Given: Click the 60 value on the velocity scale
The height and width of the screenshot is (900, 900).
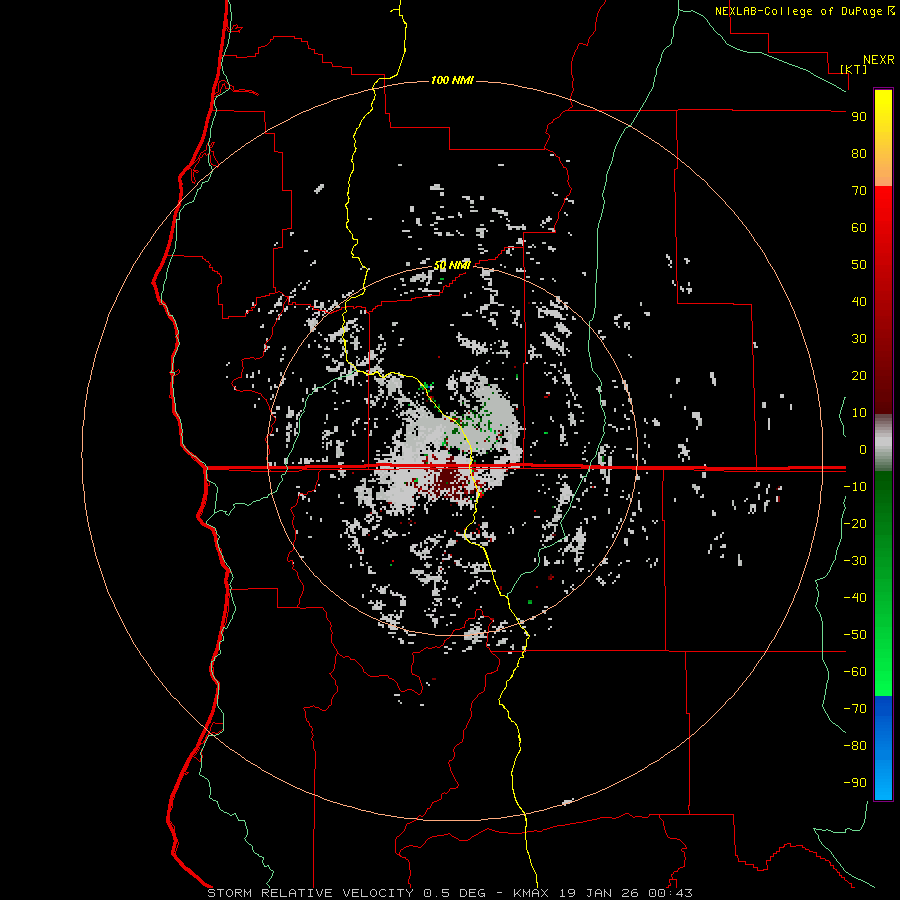Looking at the screenshot, I should [x=859, y=227].
